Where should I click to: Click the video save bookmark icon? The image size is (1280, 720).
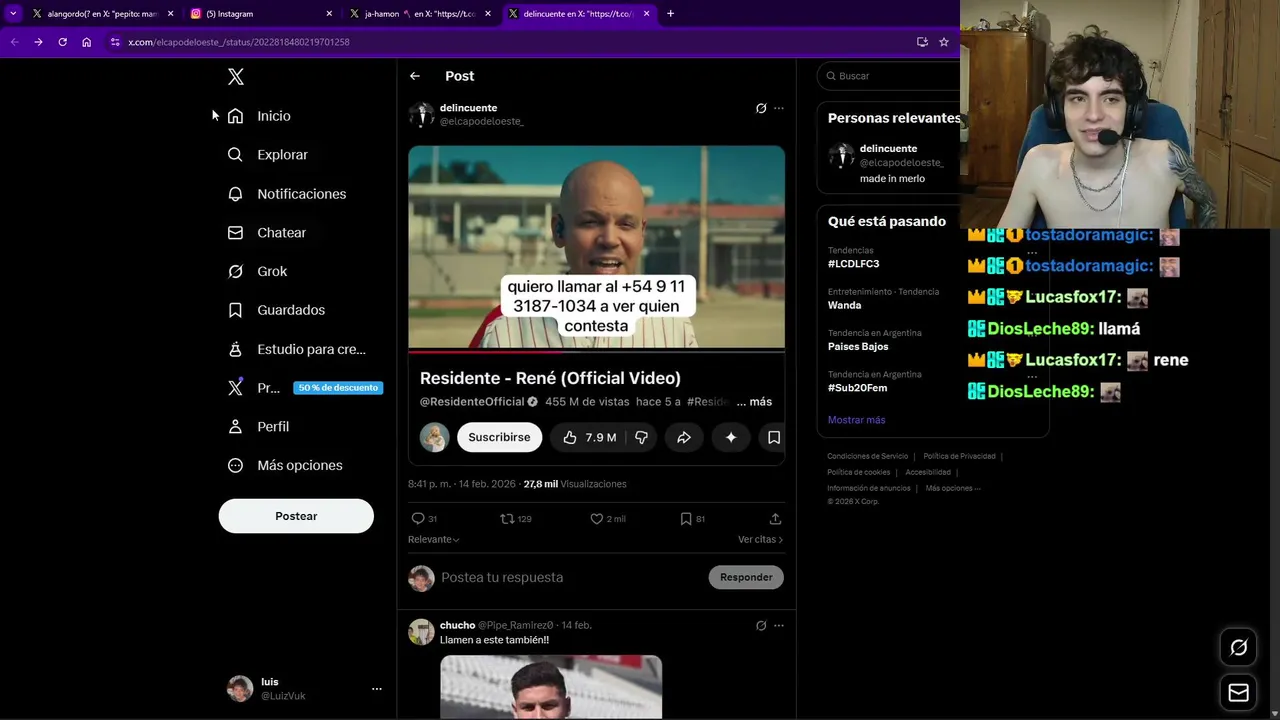point(774,437)
